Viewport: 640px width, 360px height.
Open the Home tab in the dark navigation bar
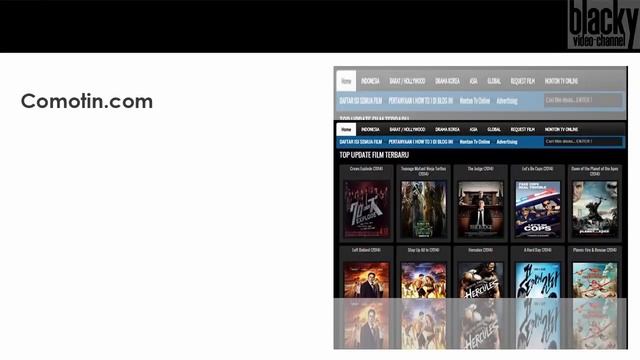coord(346,129)
